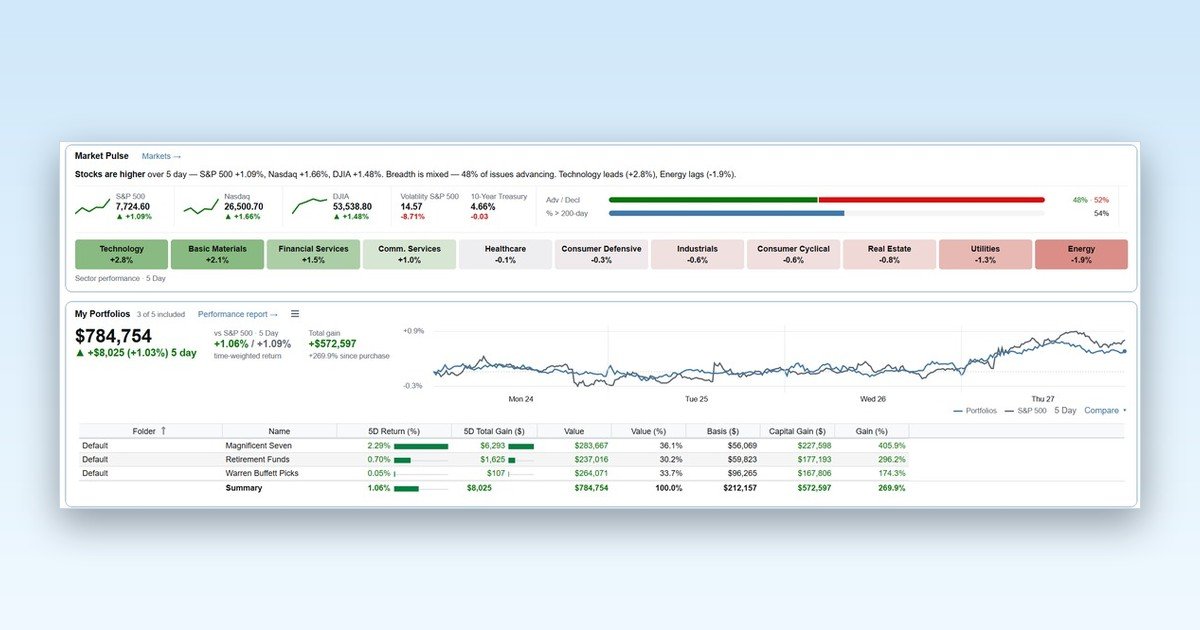This screenshot has width=1200, height=630.
Task: Select the Financial Services sector tile
Action: click(314, 254)
